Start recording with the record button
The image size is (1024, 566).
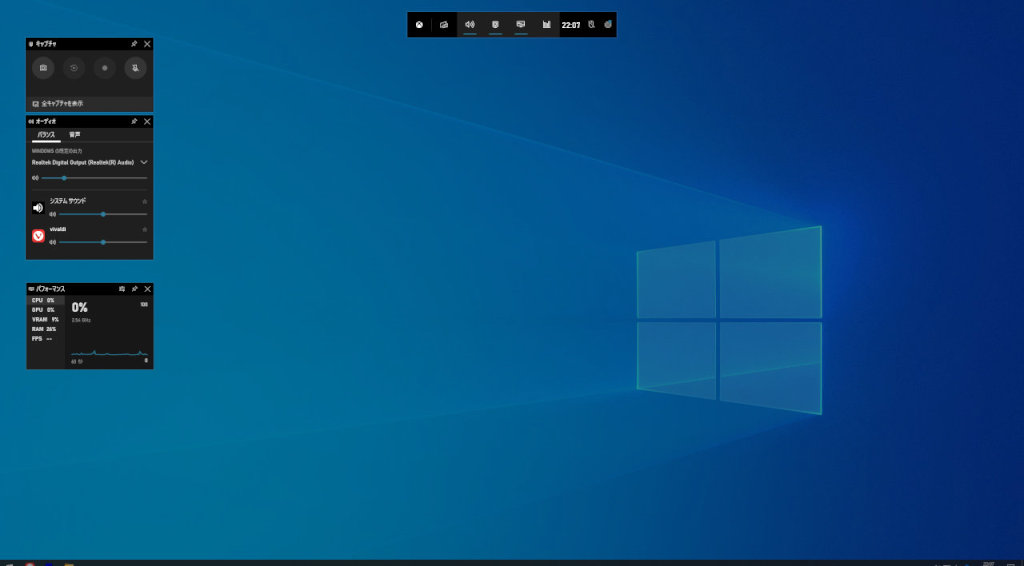104,68
